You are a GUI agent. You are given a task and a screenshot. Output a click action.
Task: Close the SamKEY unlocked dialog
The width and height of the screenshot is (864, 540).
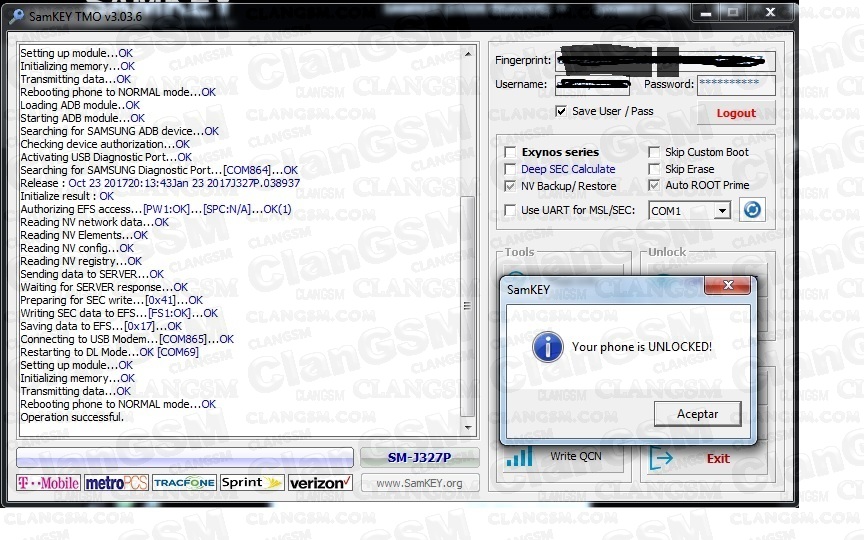click(x=728, y=285)
